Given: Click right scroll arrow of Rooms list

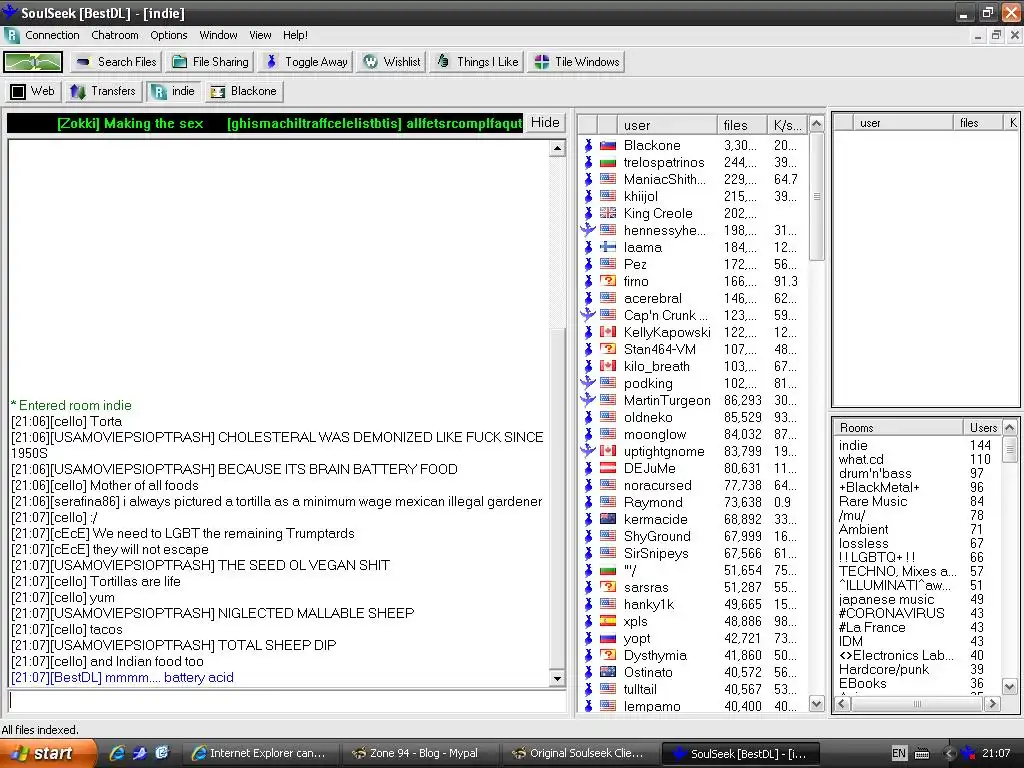Looking at the screenshot, I should (993, 703).
